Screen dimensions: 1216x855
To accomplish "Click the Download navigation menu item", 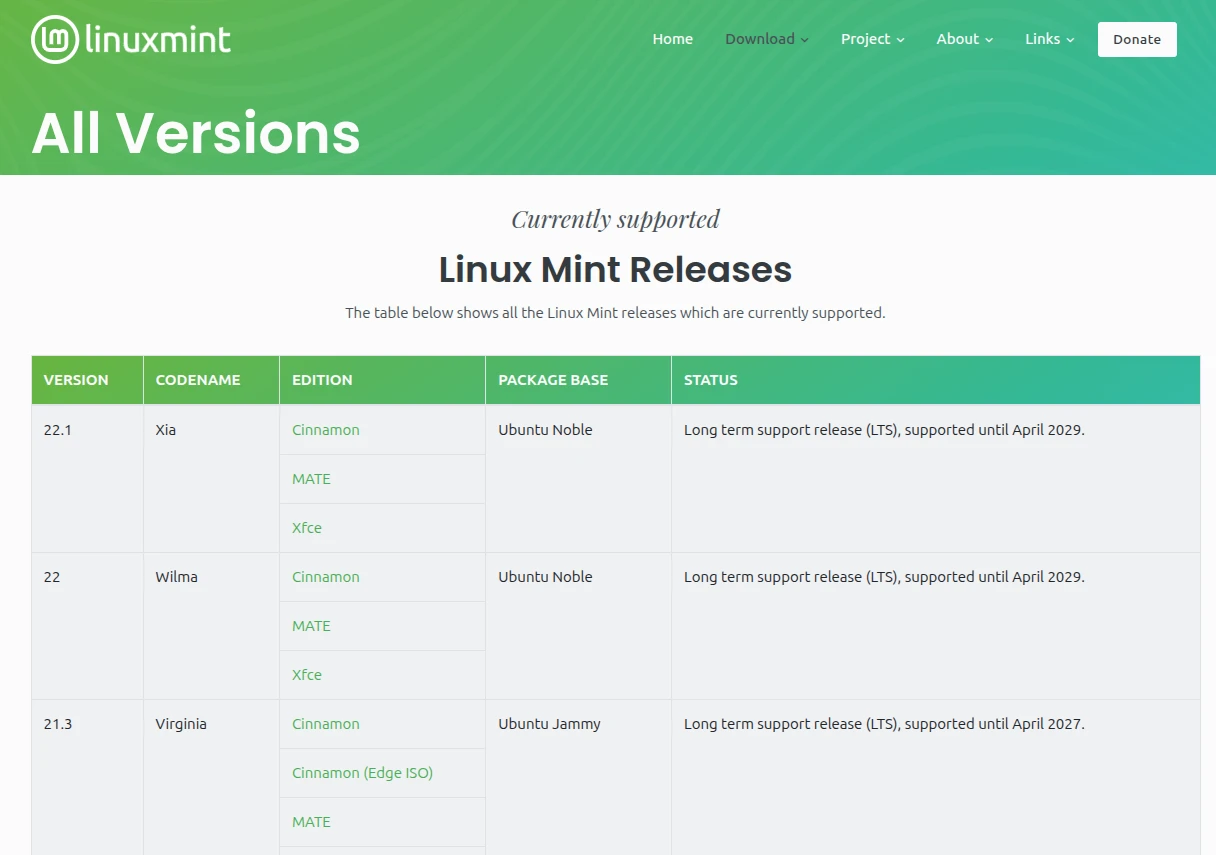I will (x=760, y=39).
